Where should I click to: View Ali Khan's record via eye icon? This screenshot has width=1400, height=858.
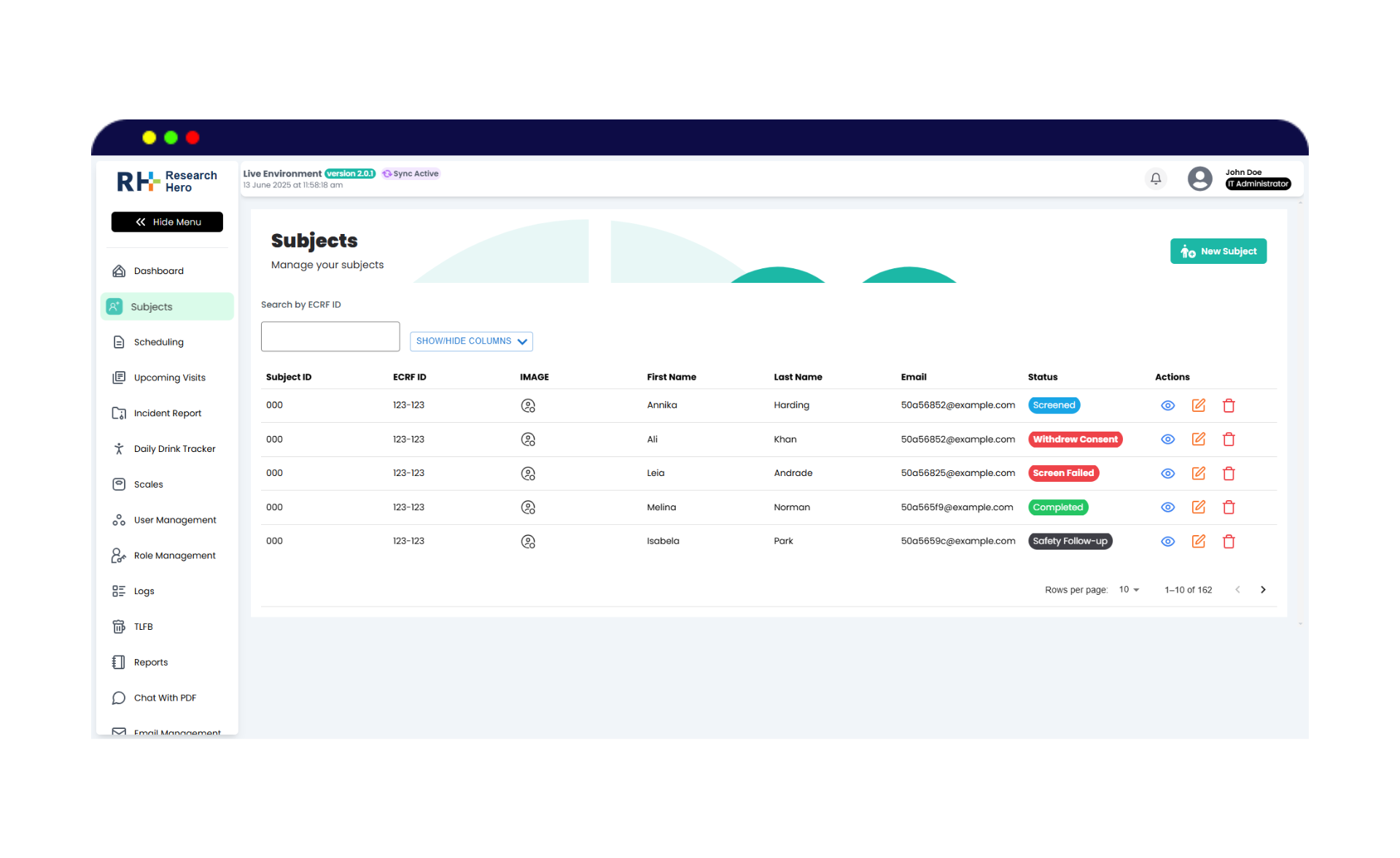(1167, 440)
